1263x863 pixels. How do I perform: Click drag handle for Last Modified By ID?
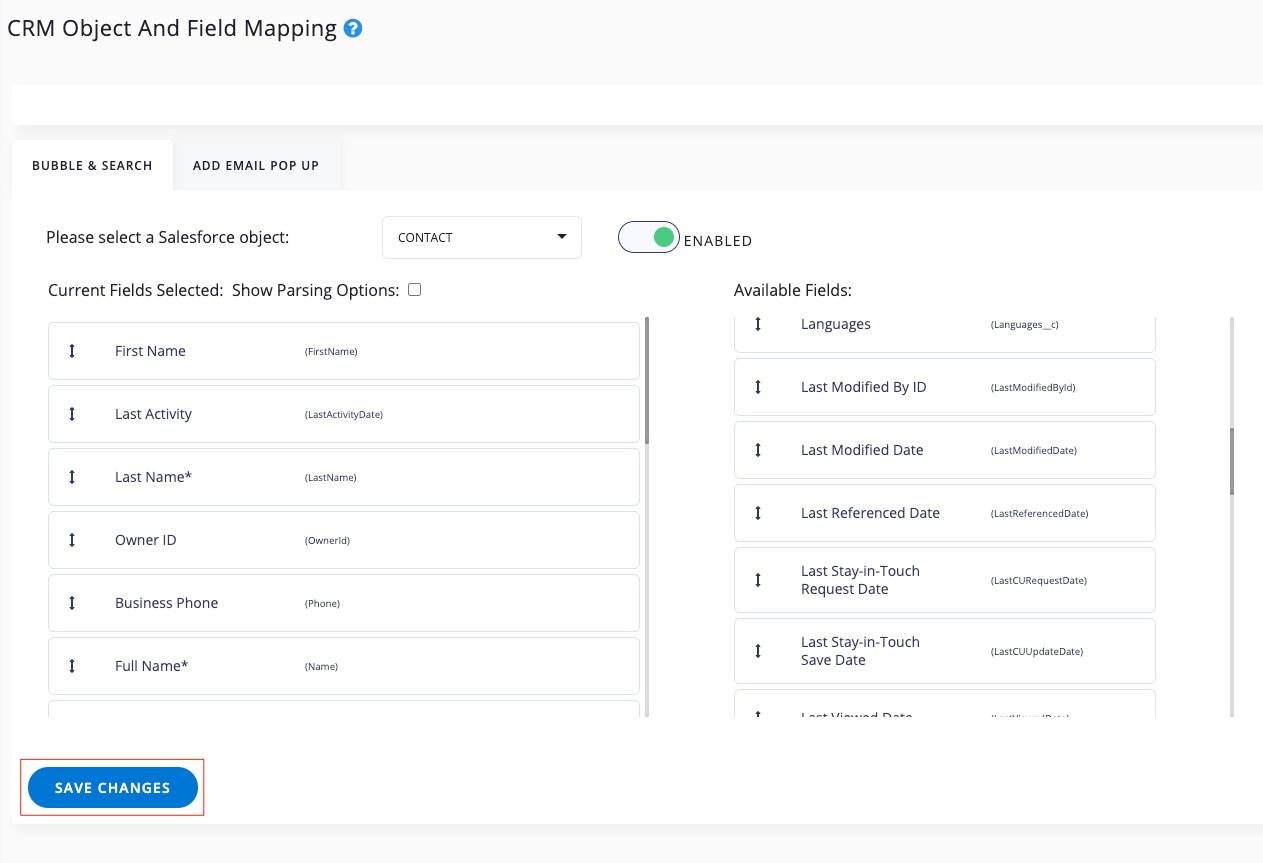tap(758, 387)
